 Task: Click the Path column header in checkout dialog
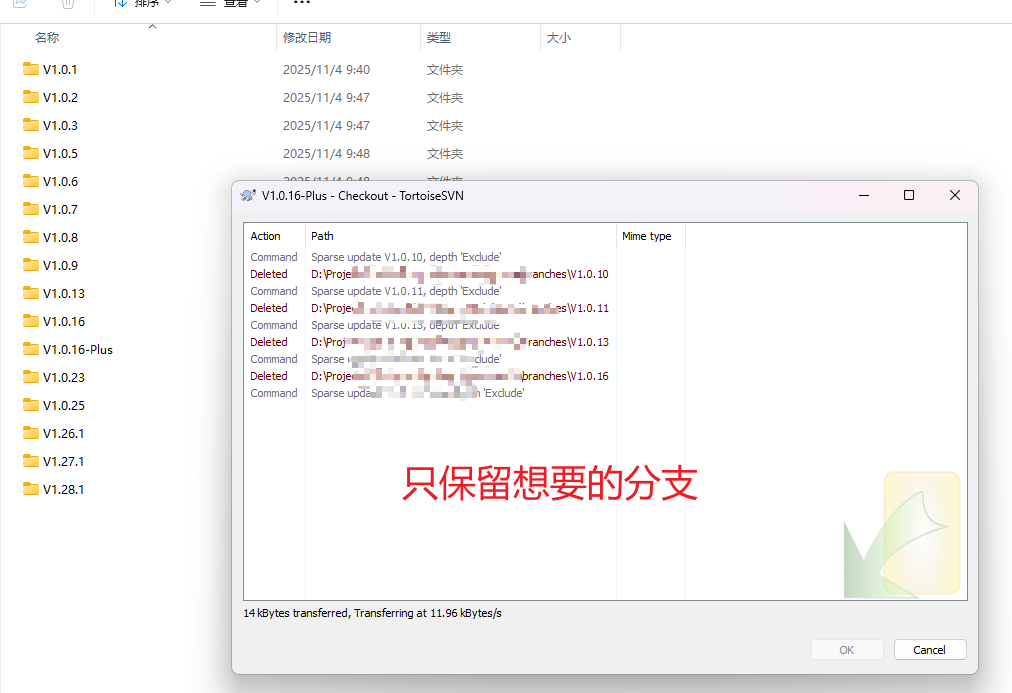point(322,236)
